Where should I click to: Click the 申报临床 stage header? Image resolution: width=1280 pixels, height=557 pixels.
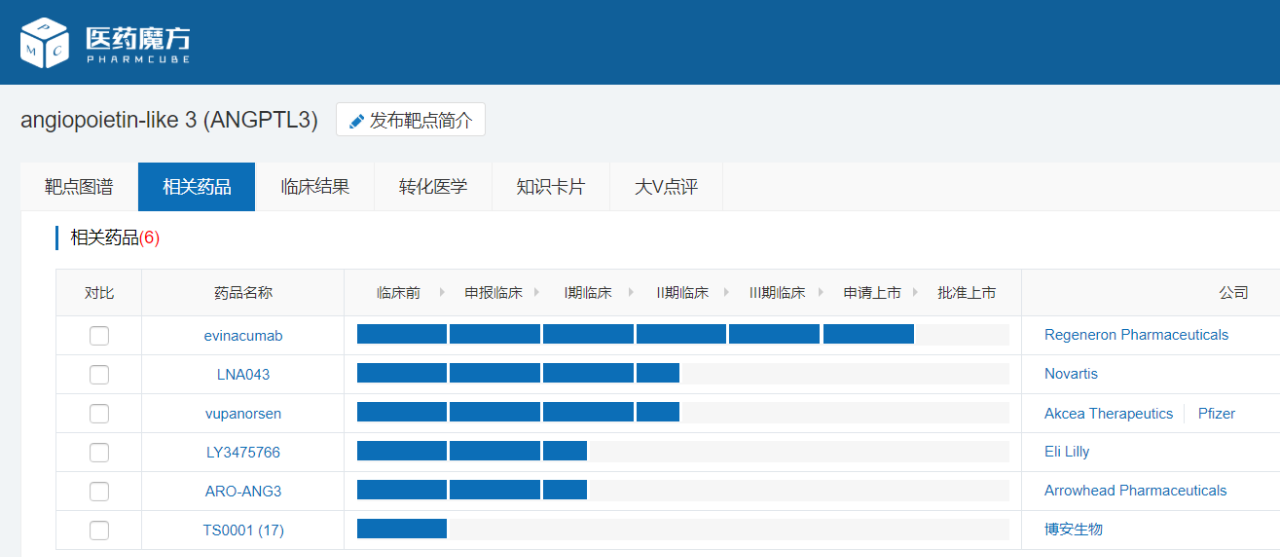tap(493, 293)
